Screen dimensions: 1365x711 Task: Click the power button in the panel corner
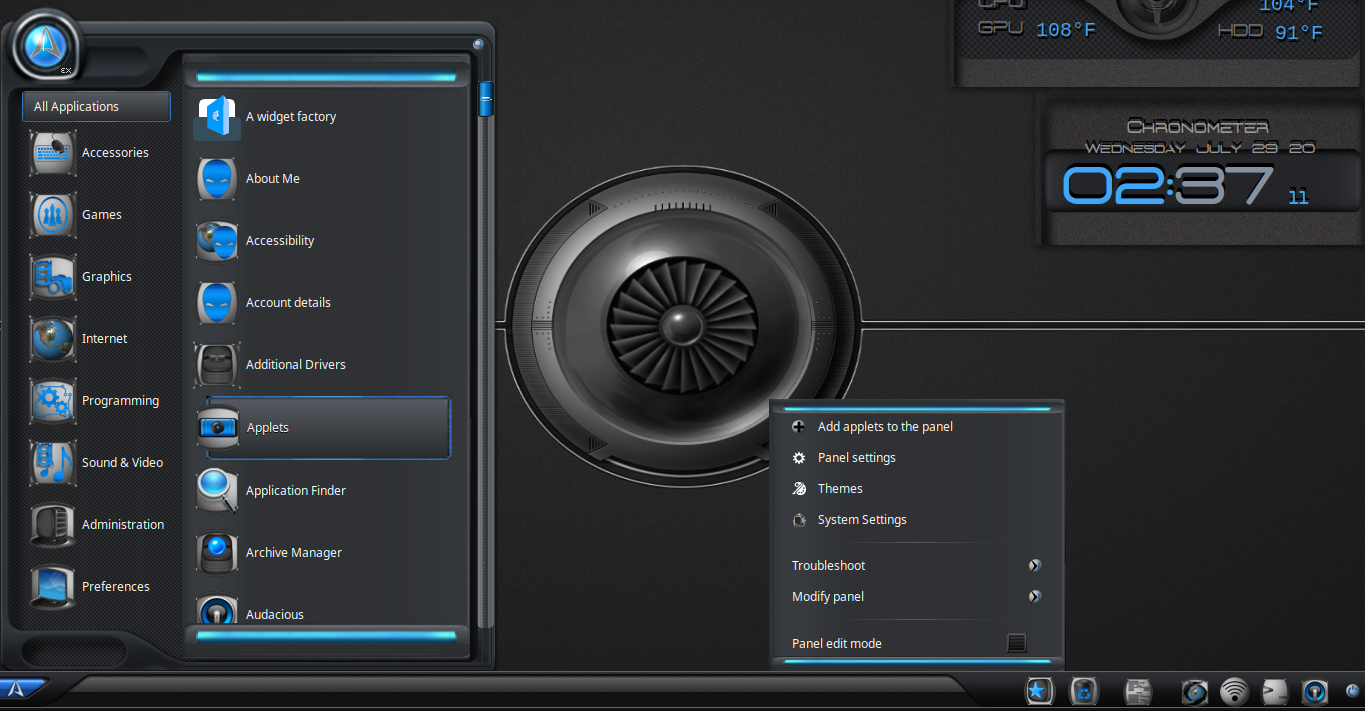click(1351, 690)
